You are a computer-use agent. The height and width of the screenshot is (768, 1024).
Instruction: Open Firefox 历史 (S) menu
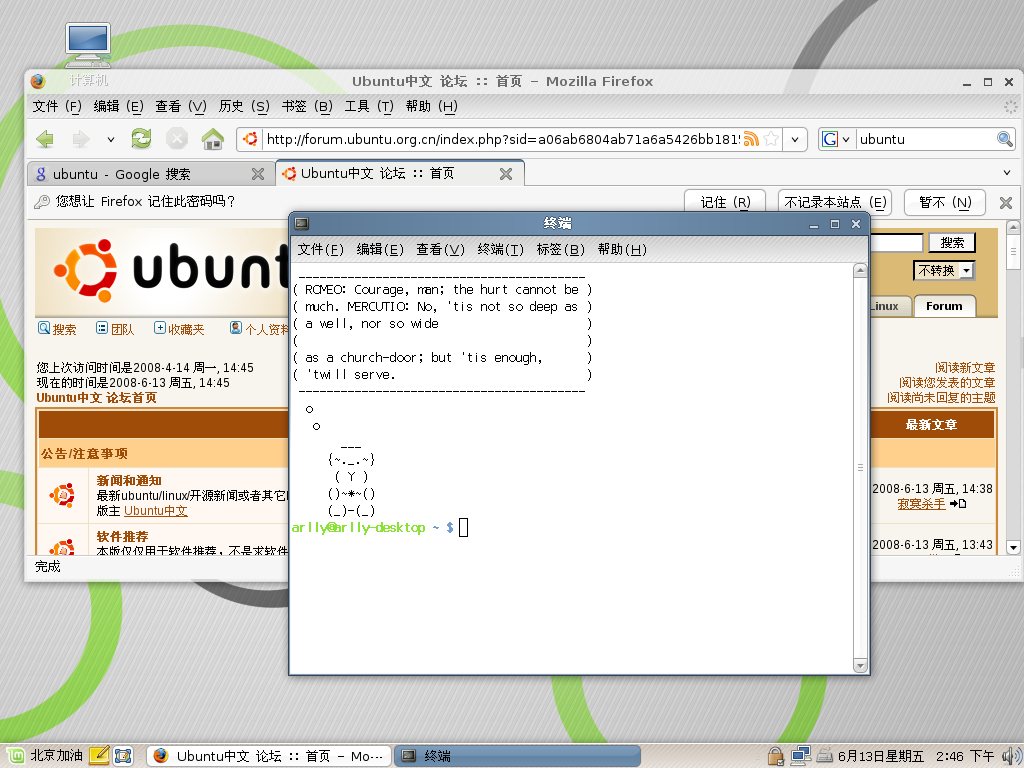pos(244,106)
